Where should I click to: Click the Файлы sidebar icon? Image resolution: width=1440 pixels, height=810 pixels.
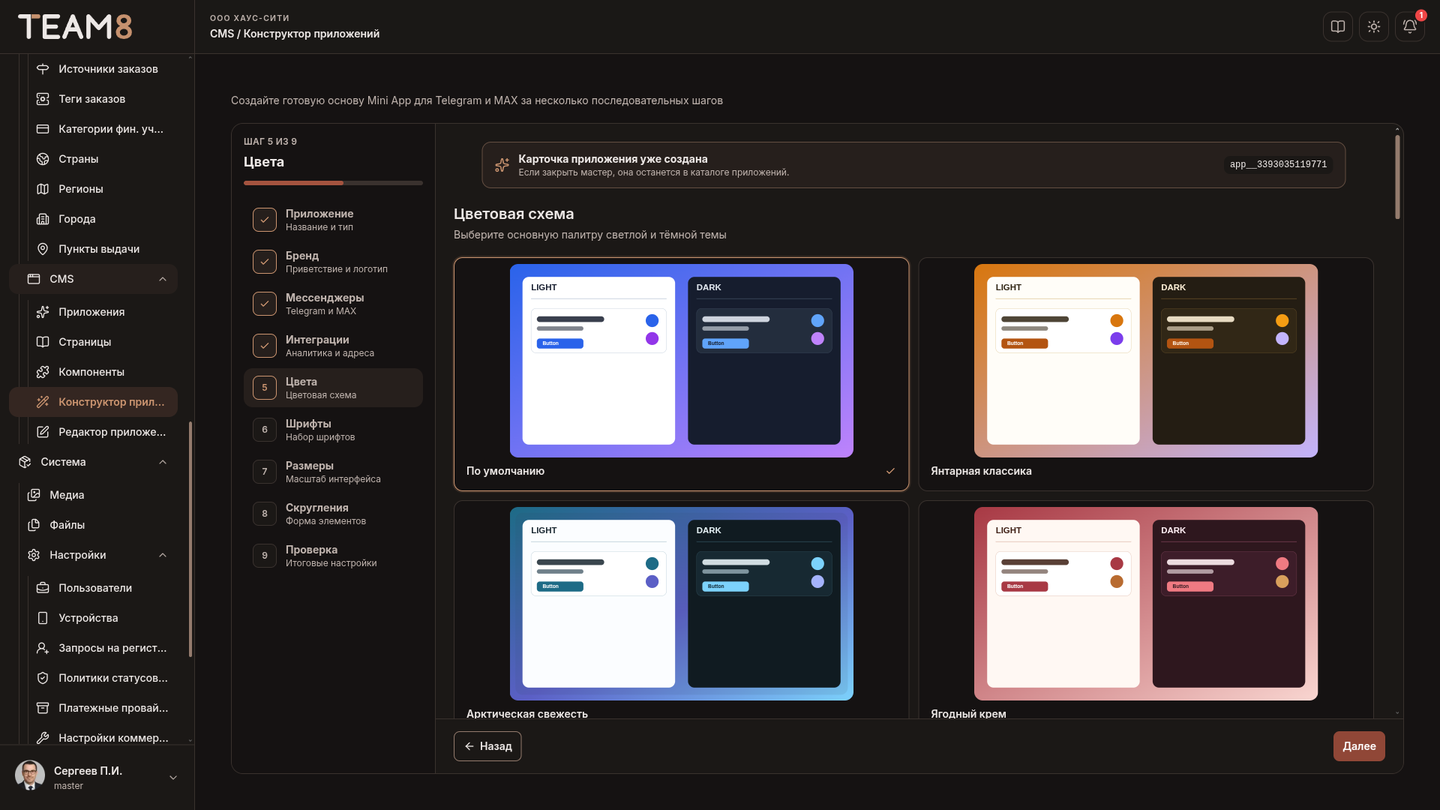pos(33,525)
